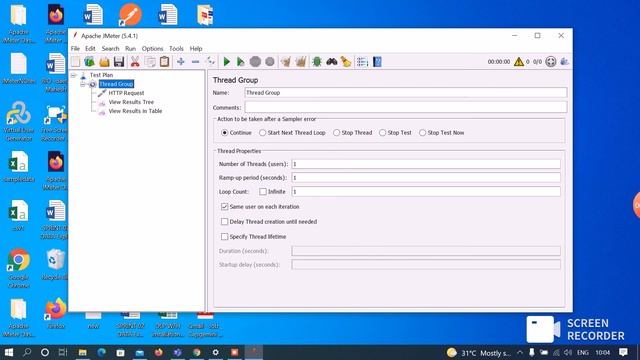Open Task View on the taskbar
Screen dimensions: 640x360
63,352
